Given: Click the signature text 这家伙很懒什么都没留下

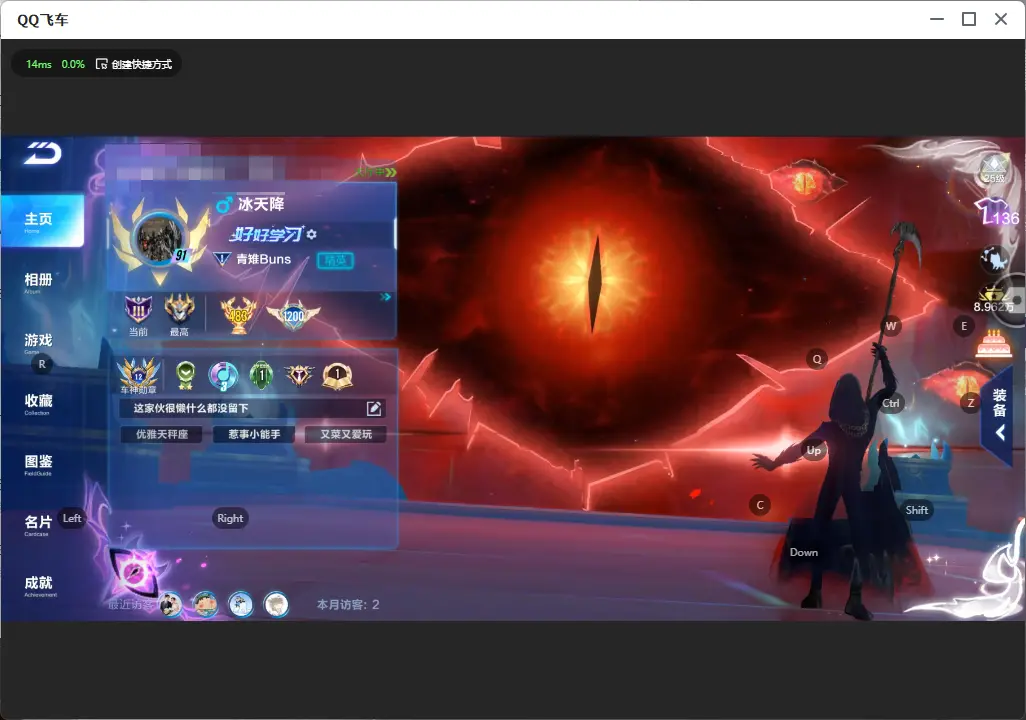Looking at the screenshot, I should [191, 408].
